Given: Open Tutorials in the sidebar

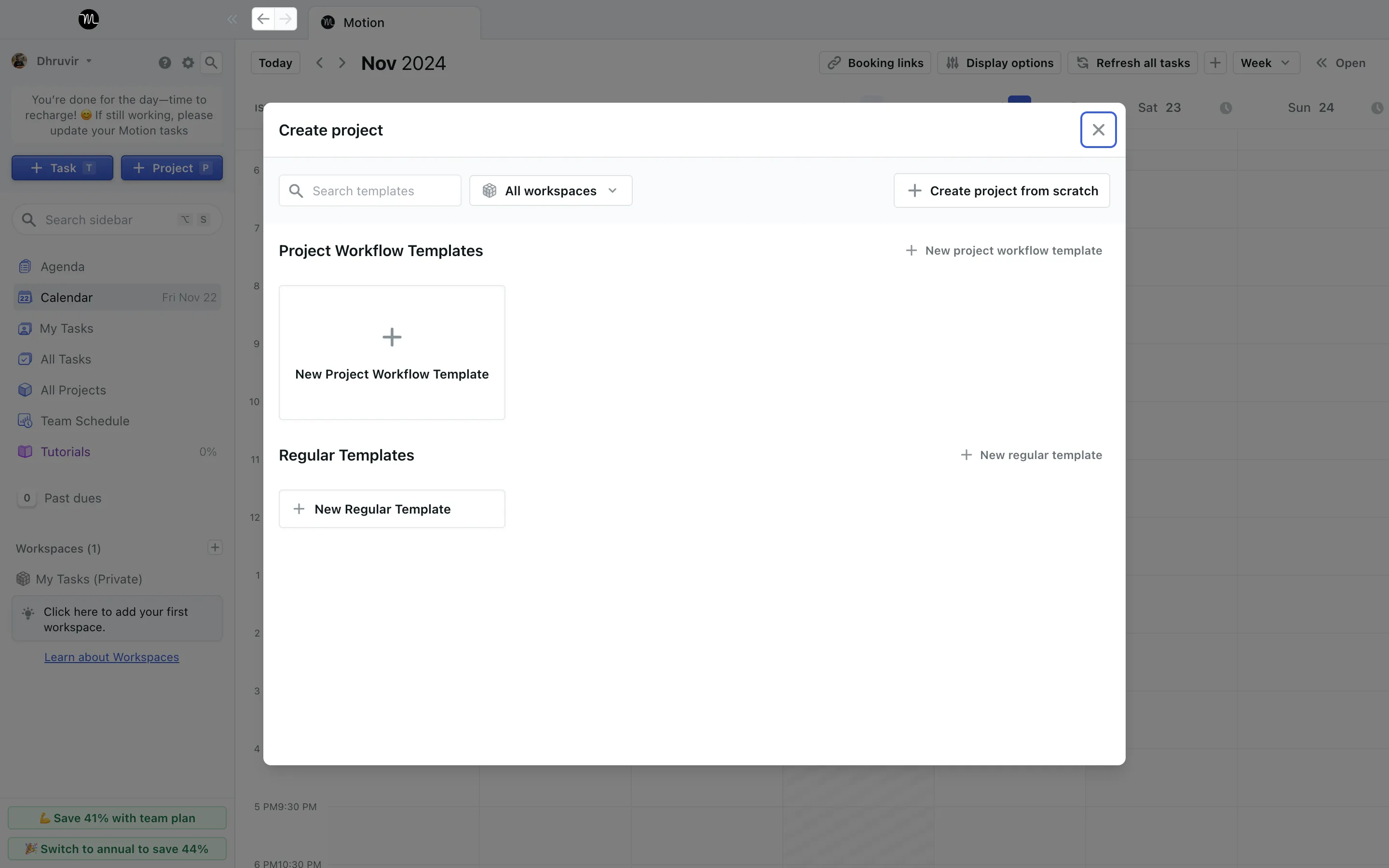Looking at the screenshot, I should point(117,452).
